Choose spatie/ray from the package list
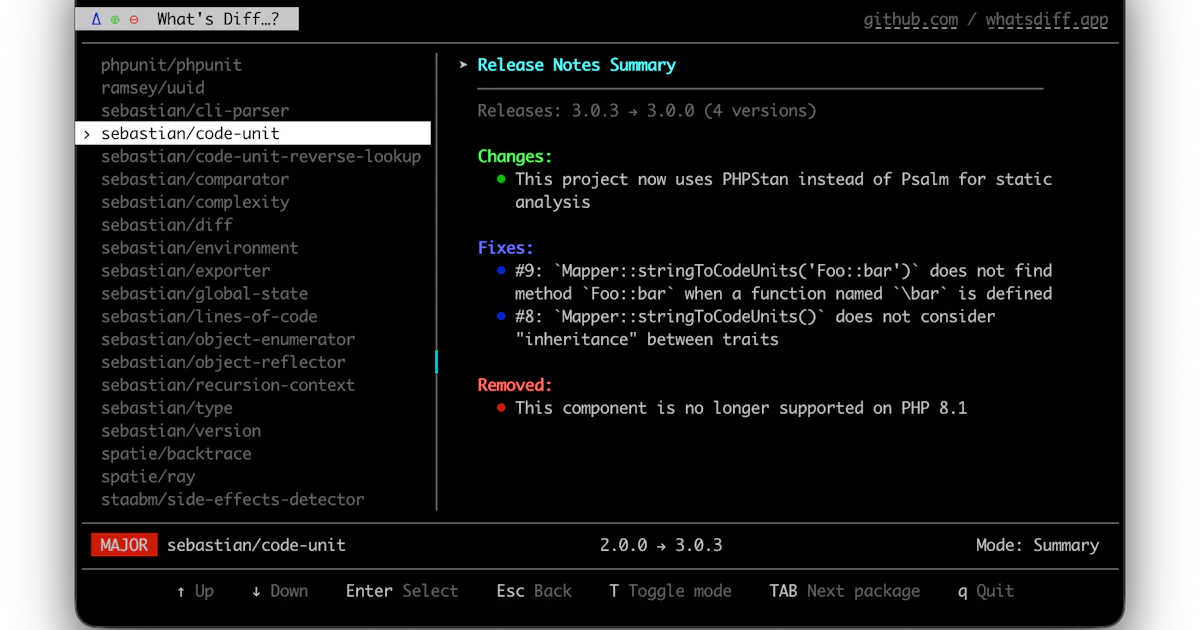 [x=148, y=477]
